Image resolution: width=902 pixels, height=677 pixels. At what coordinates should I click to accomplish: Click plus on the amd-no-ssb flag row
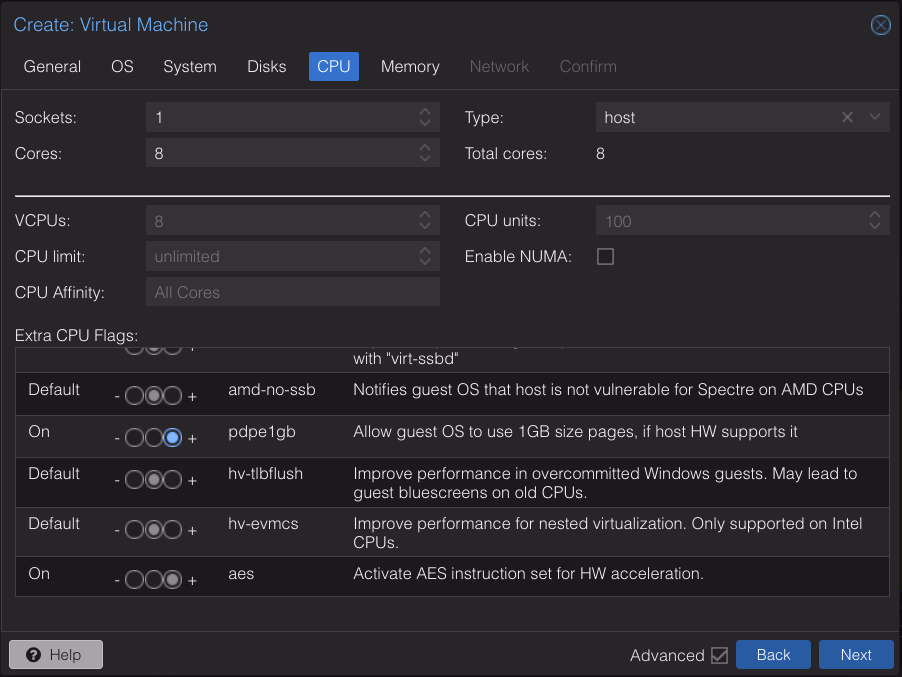(192, 395)
